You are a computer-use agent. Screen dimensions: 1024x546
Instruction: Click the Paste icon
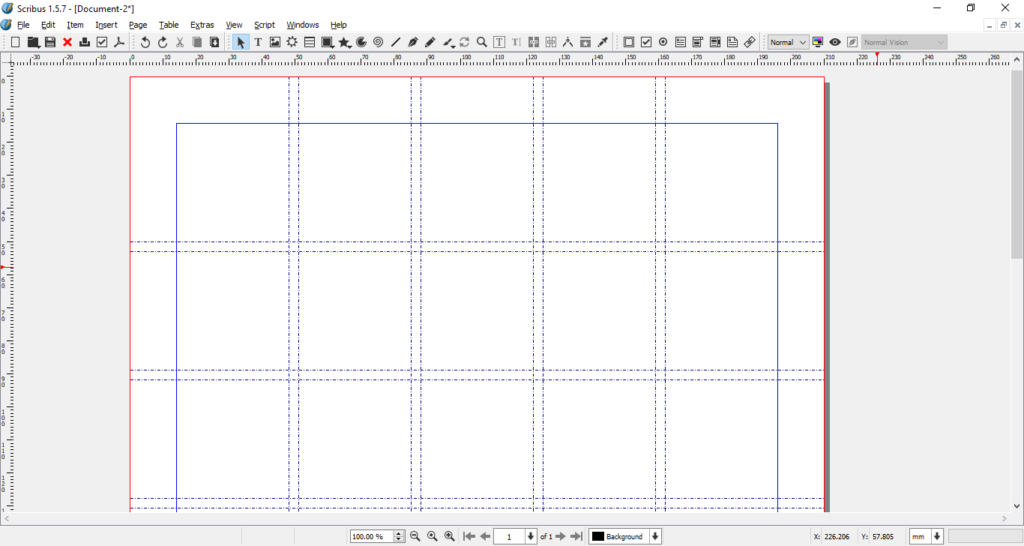(x=214, y=42)
